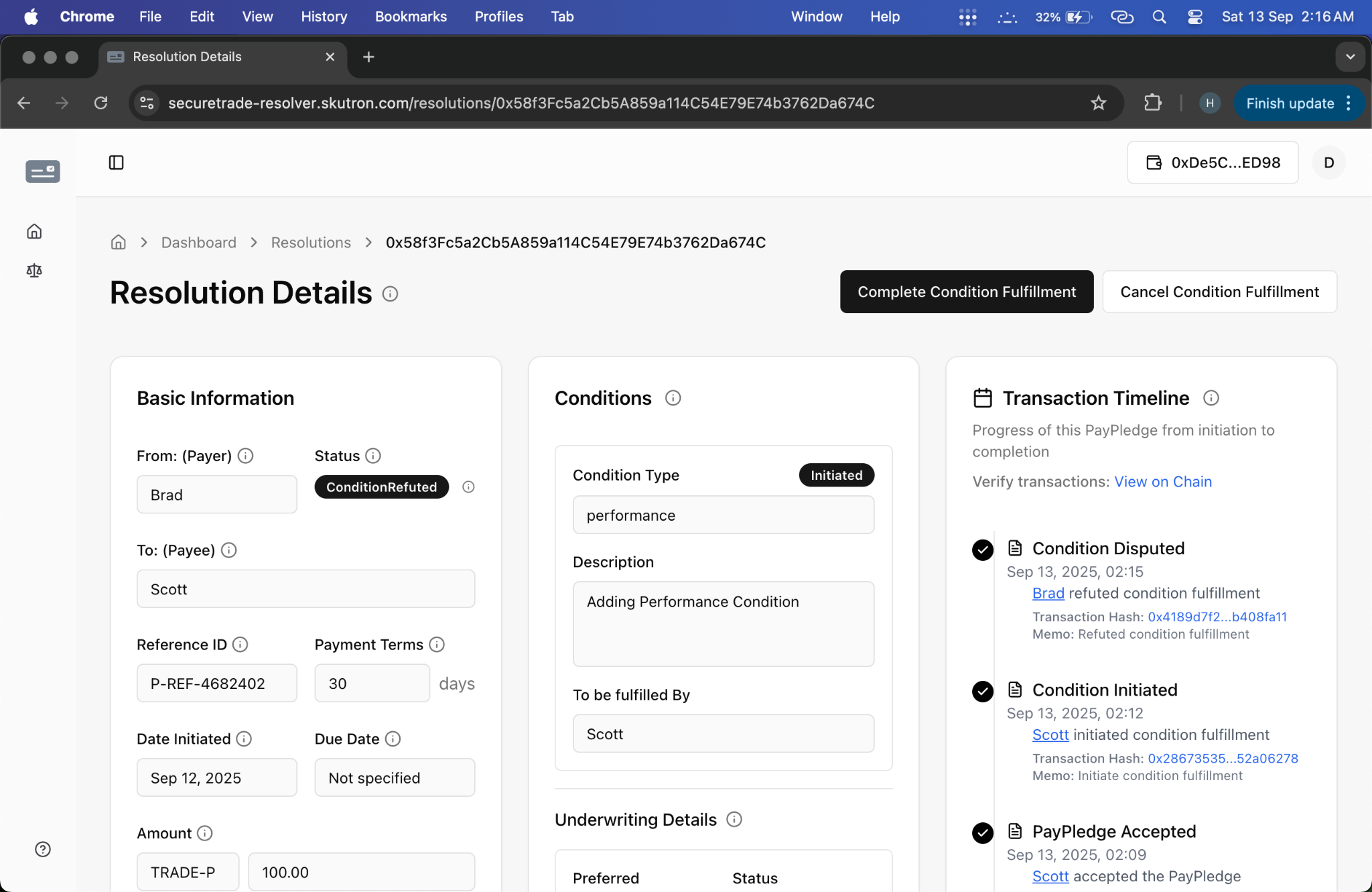Click the breadcrumb home icon
The width and height of the screenshot is (1372, 892).
coord(118,242)
